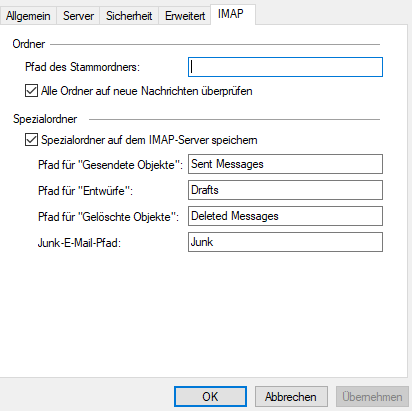Select the Sicherheit tab

click(x=129, y=16)
